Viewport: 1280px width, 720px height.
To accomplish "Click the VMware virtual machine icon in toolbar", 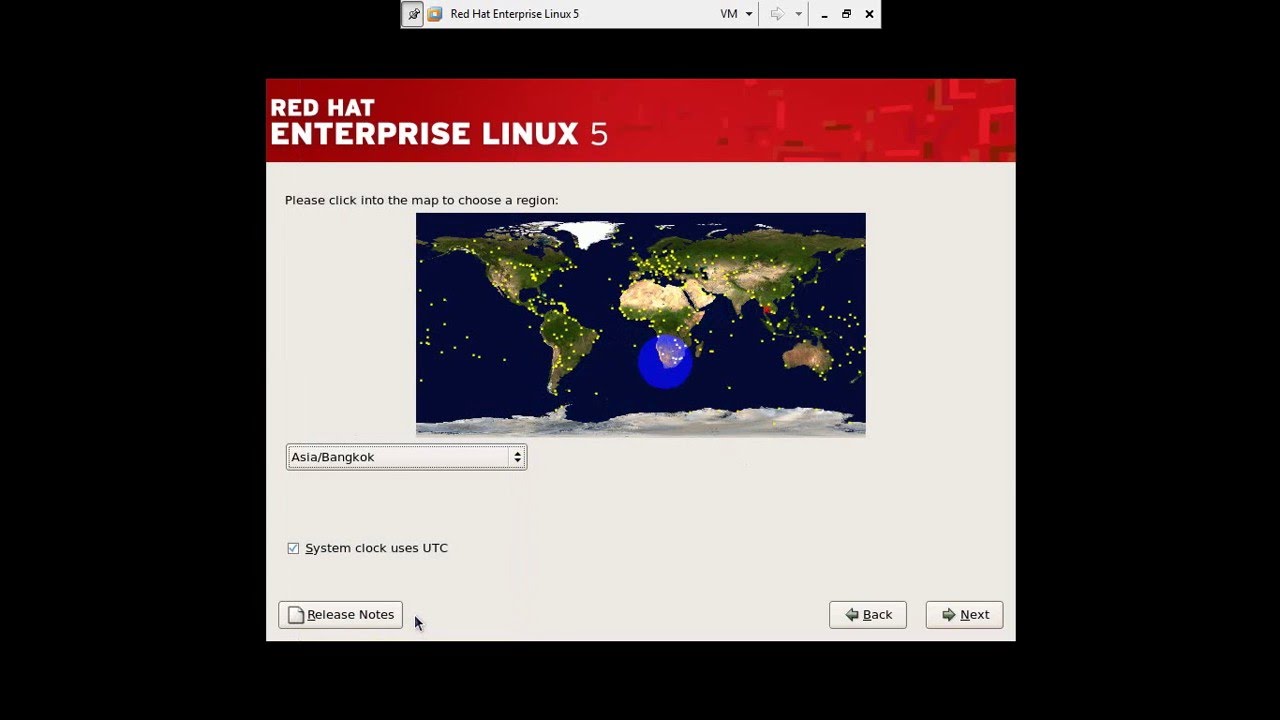I will coord(435,14).
